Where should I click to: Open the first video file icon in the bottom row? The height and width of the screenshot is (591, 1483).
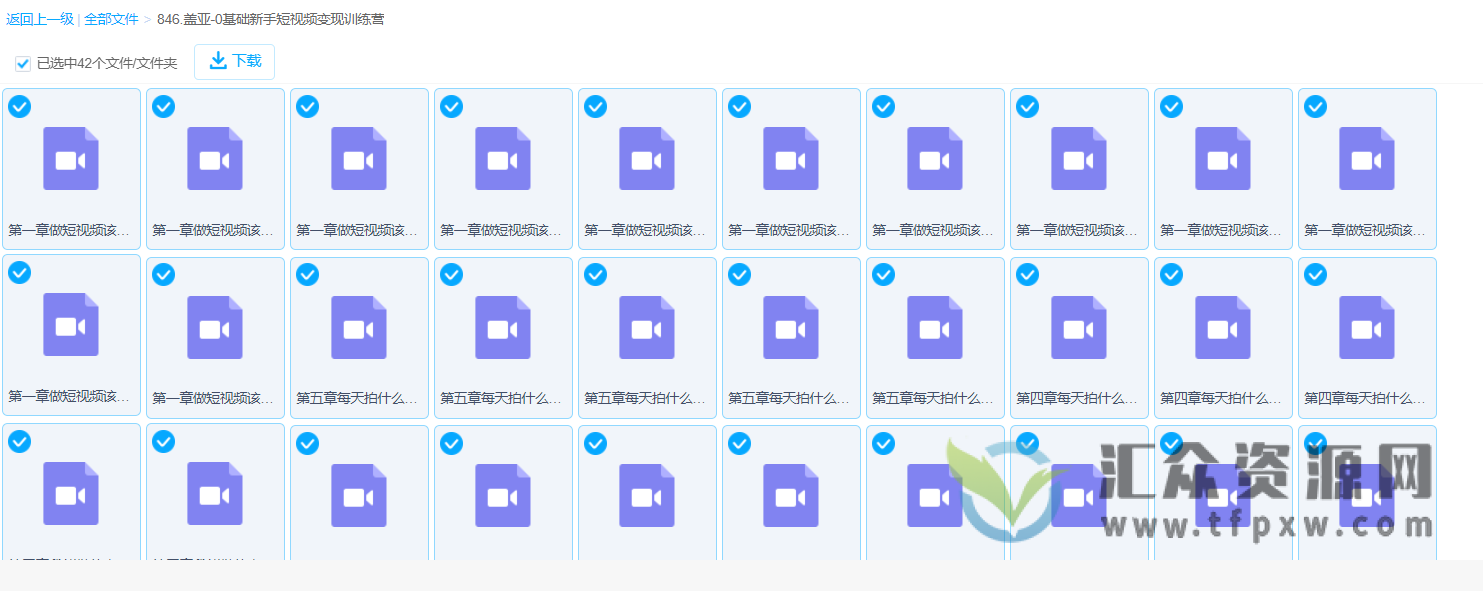(x=70, y=494)
